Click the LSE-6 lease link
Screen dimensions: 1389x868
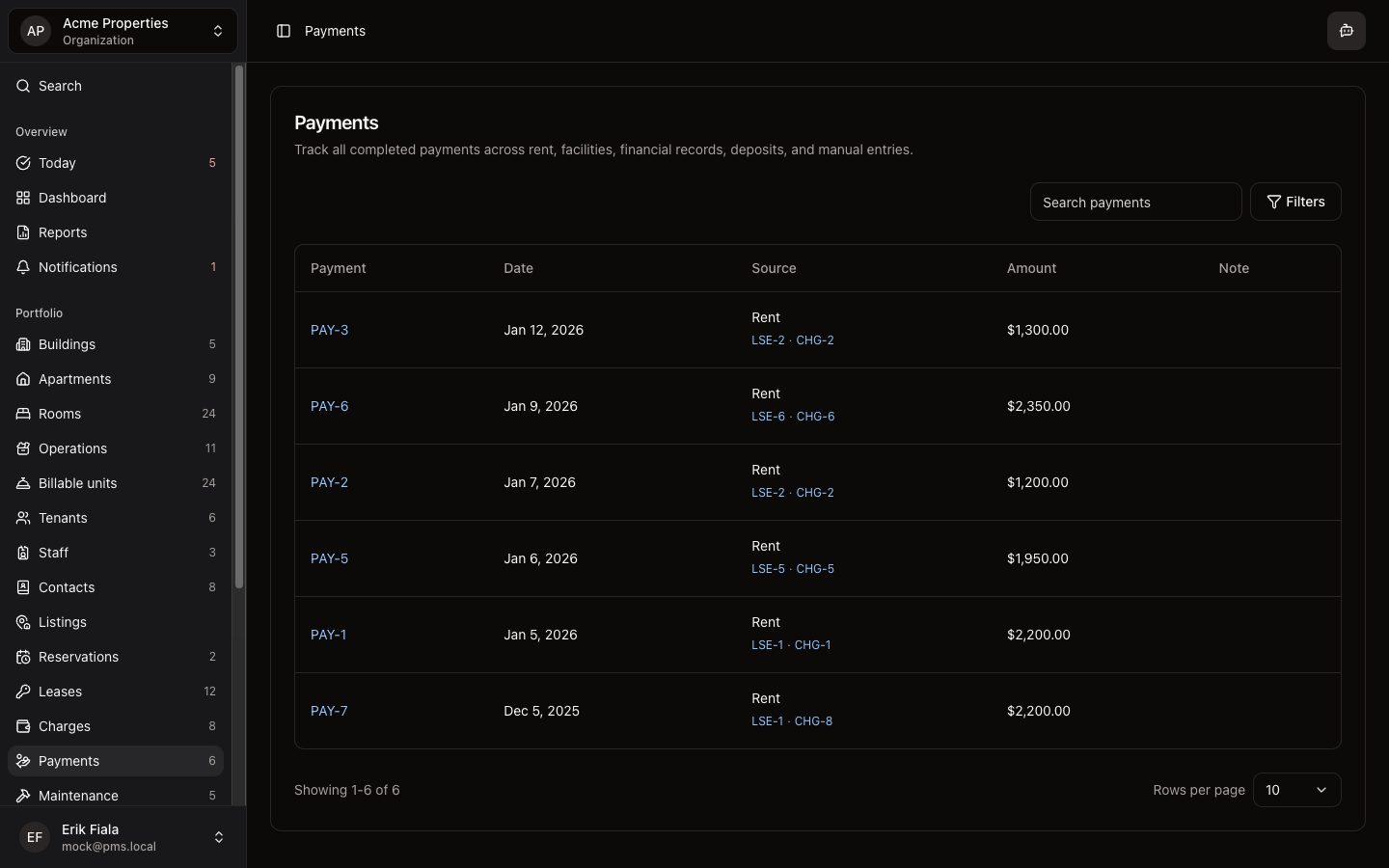tap(768, 417)
